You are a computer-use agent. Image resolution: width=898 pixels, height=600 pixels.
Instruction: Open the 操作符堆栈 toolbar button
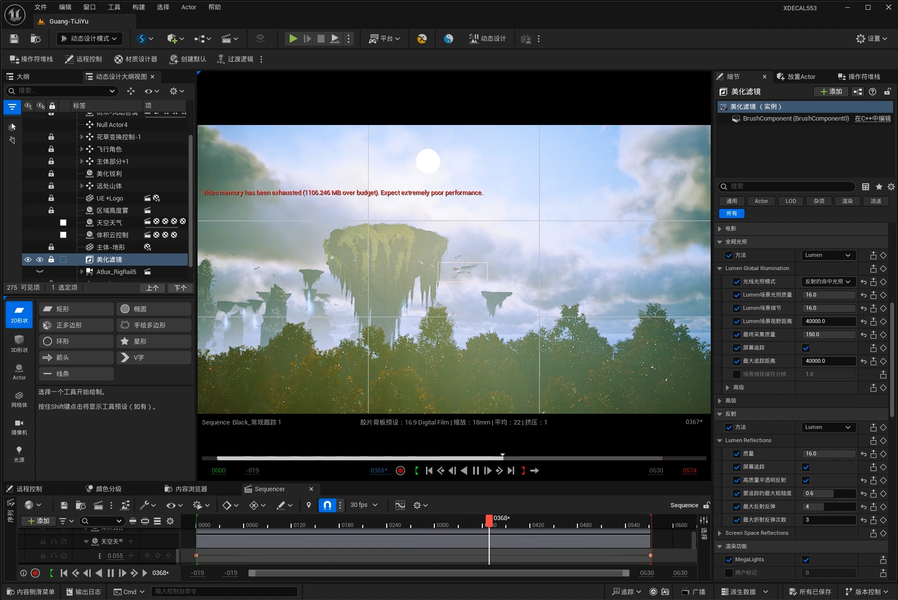[31, 59]
